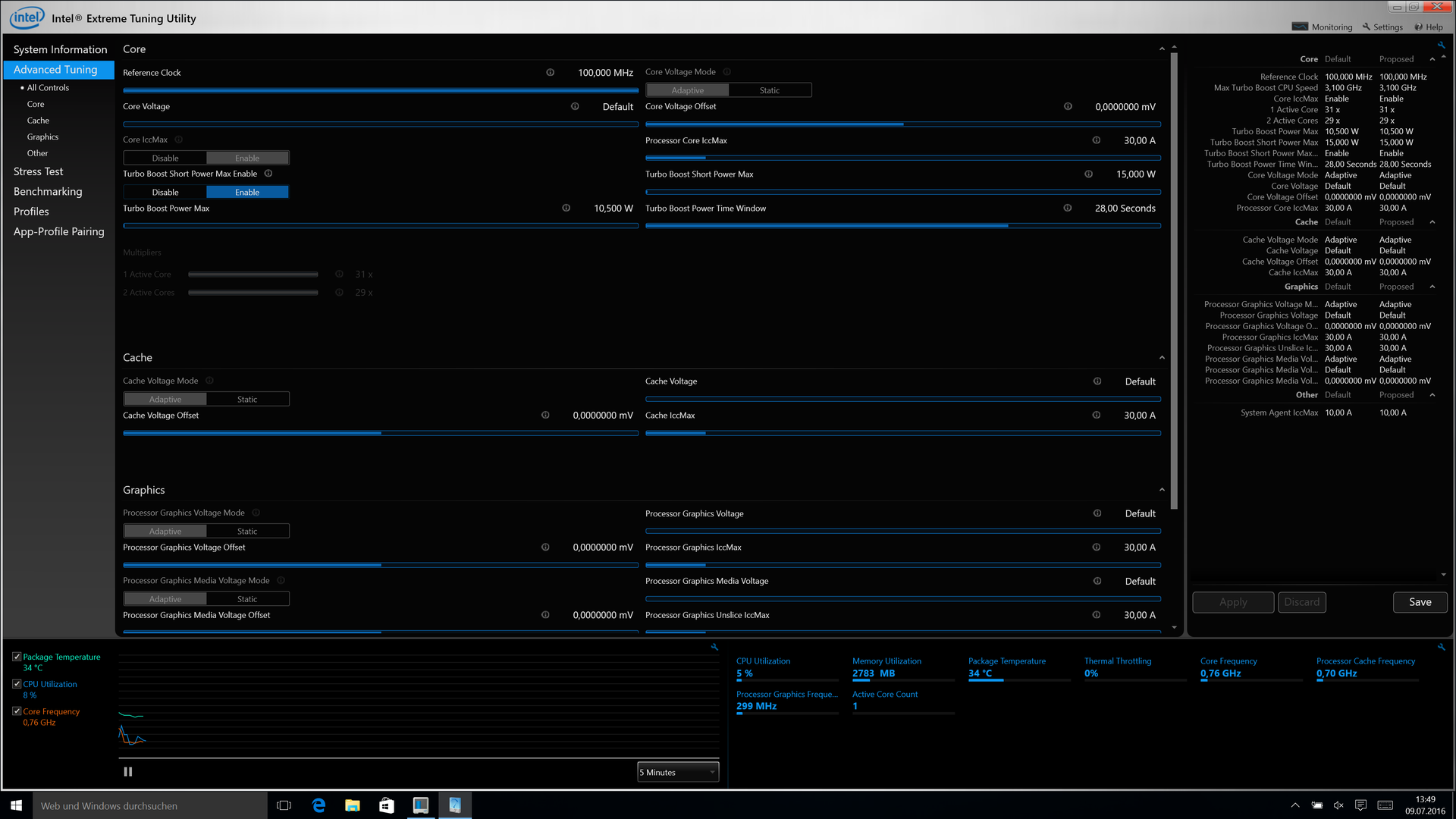Click the info icon next to Core IccMax label
The height and width of the screenshot is (819, 1456).
pos(179,140)
